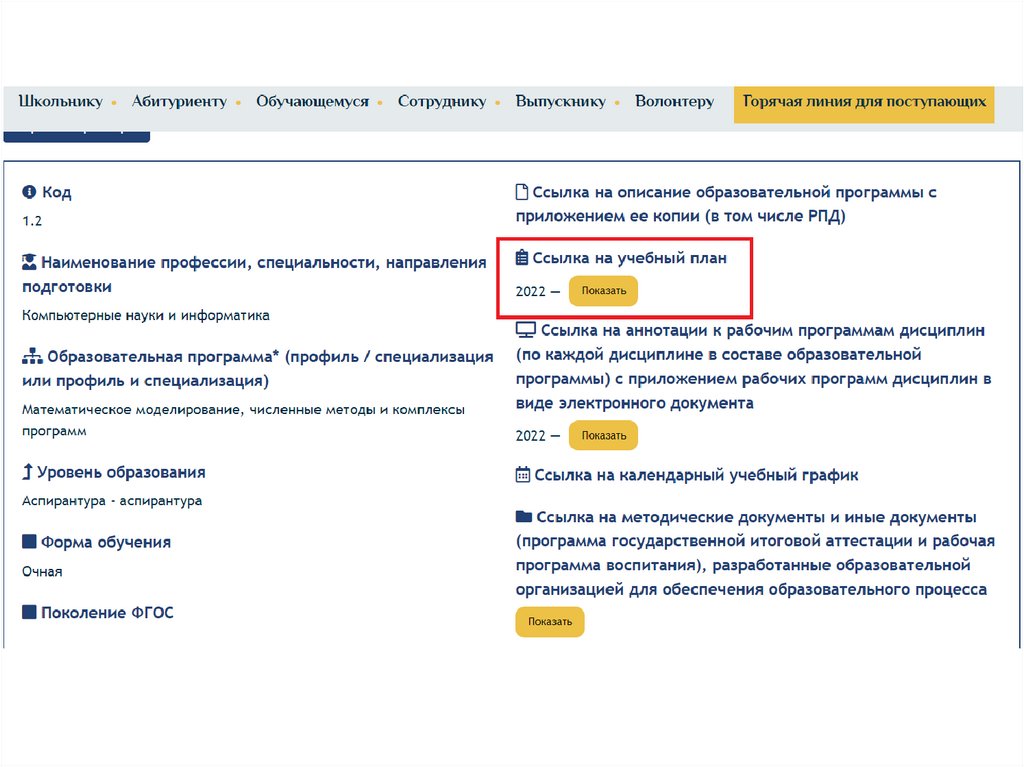Click the square icon beside Форма обучения
1024x767 pixels.
(29, 542)
